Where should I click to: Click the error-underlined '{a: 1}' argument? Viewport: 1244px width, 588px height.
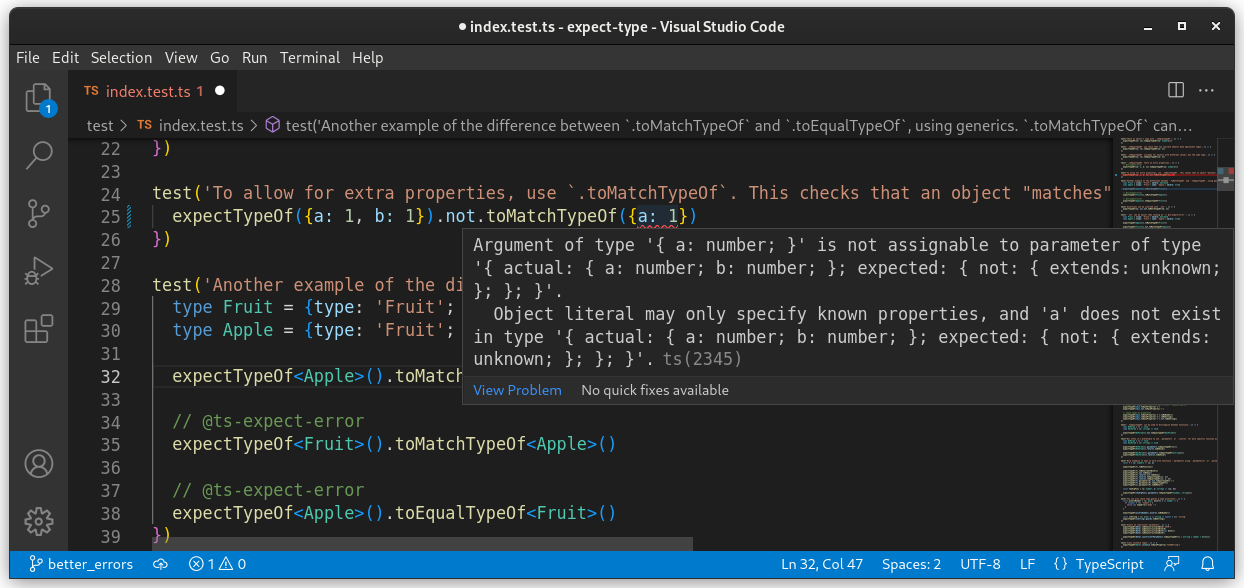[657, 216]
